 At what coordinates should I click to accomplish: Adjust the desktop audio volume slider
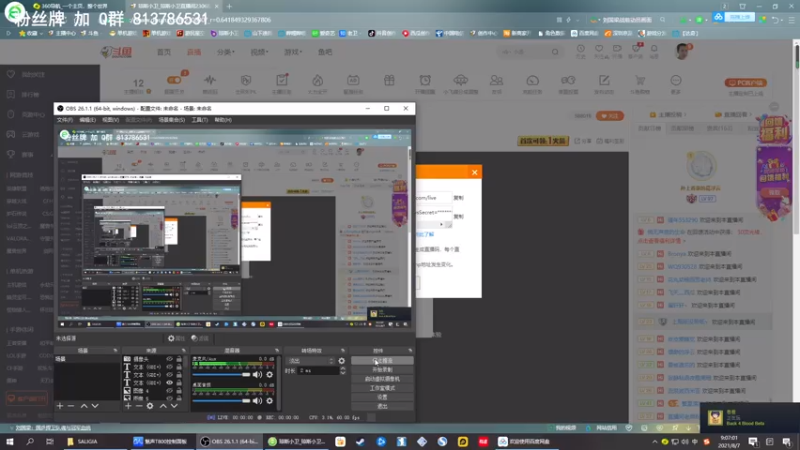[x=221, y=401]
